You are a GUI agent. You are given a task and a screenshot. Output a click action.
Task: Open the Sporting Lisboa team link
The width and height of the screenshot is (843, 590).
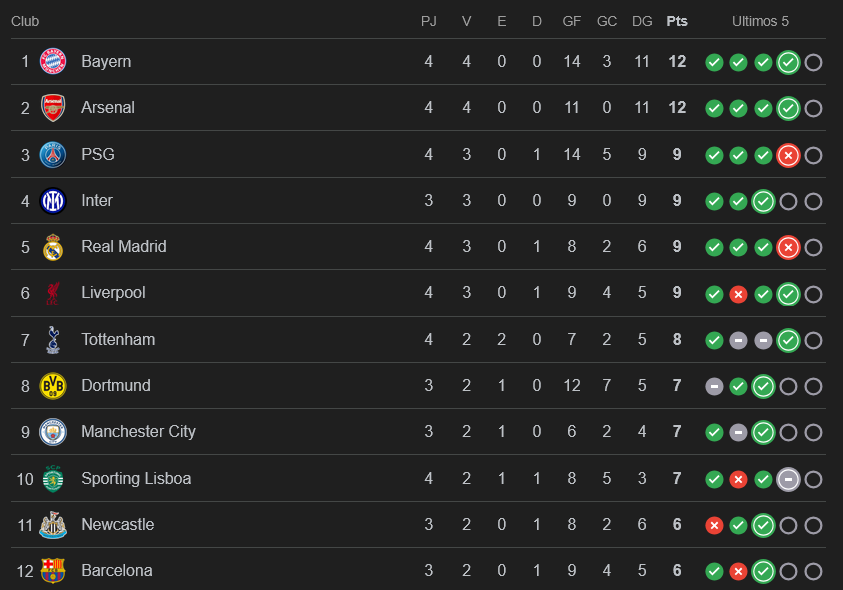(x=136, y=479)
